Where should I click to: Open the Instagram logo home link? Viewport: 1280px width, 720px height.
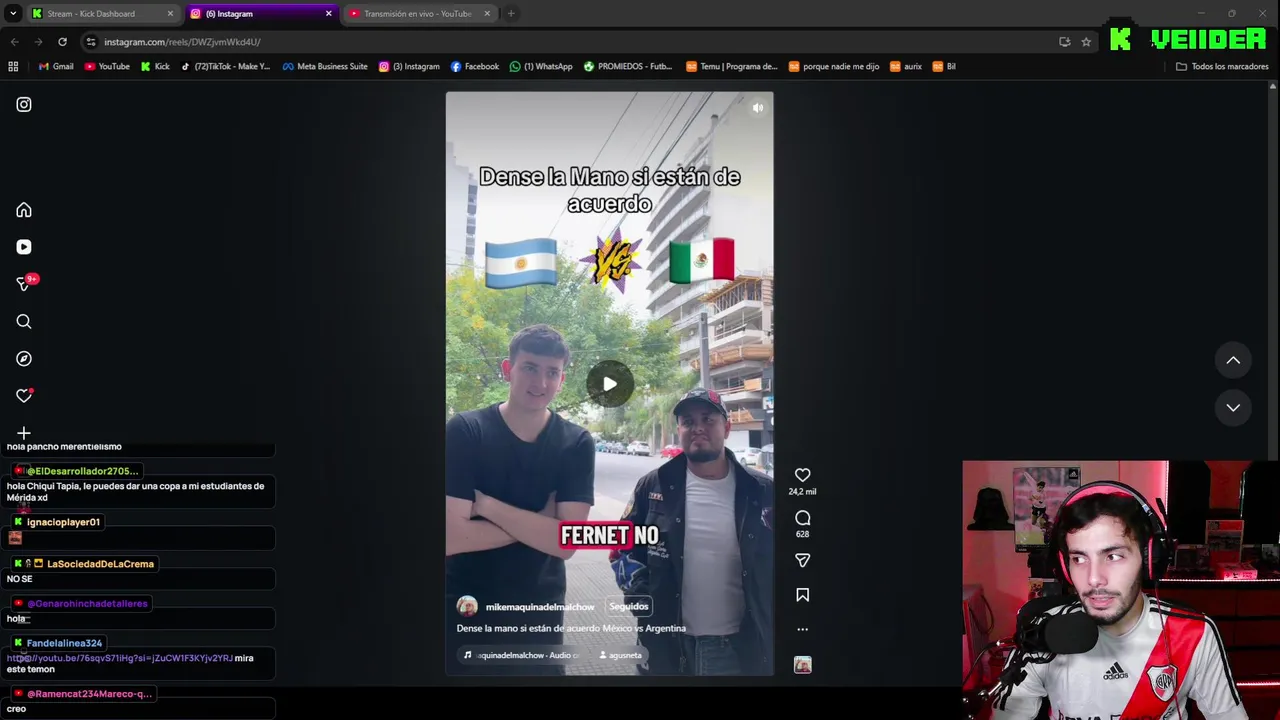(x=24, y=104)
